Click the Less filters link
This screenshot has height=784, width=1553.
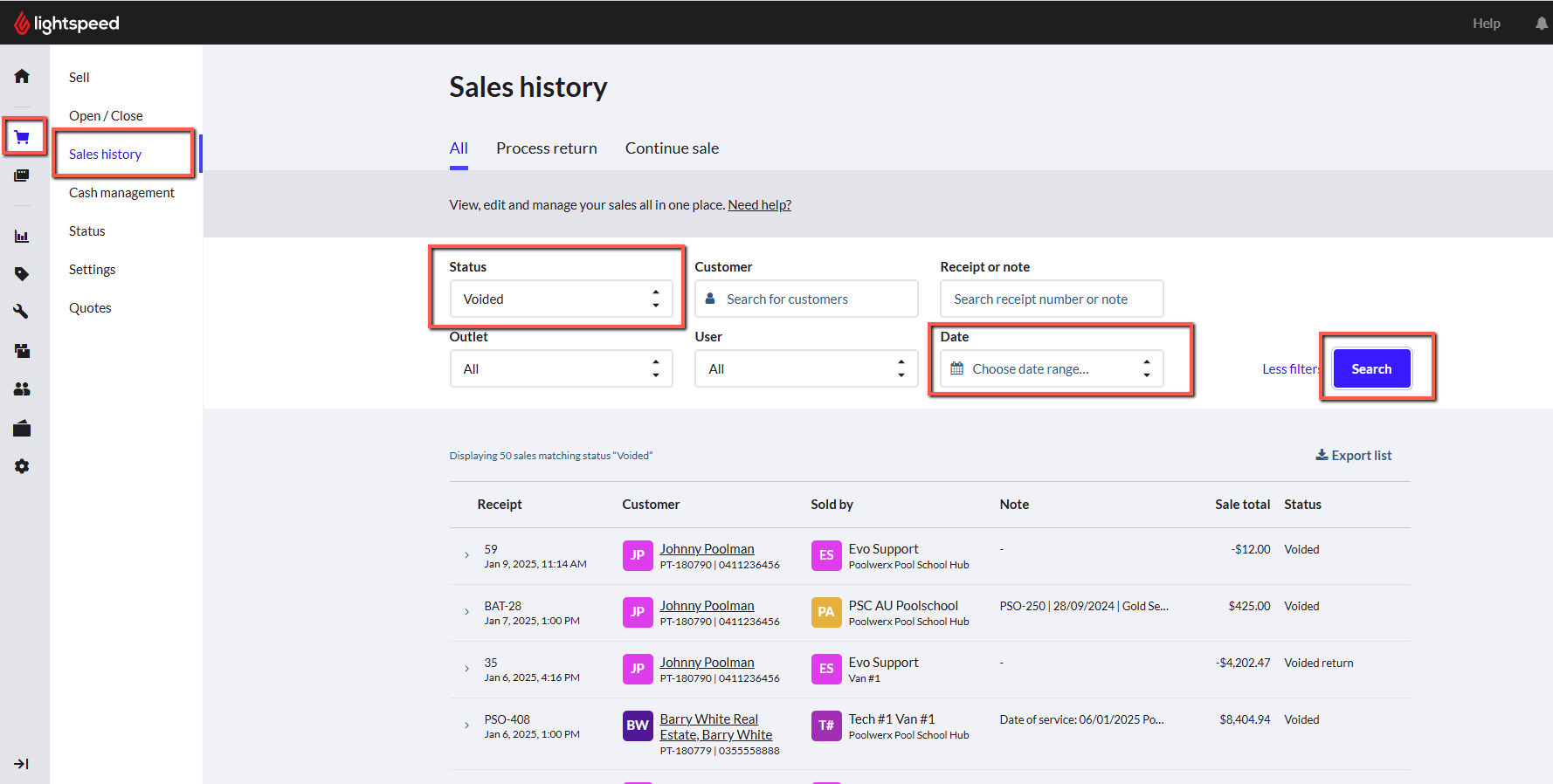1291,369
